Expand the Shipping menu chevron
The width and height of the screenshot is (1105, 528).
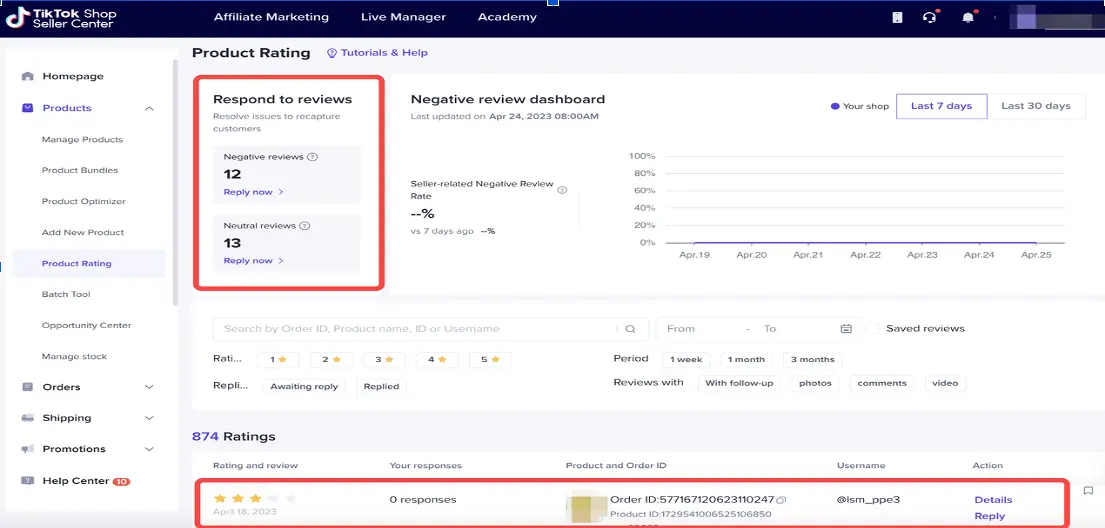[x=149, y=418]
